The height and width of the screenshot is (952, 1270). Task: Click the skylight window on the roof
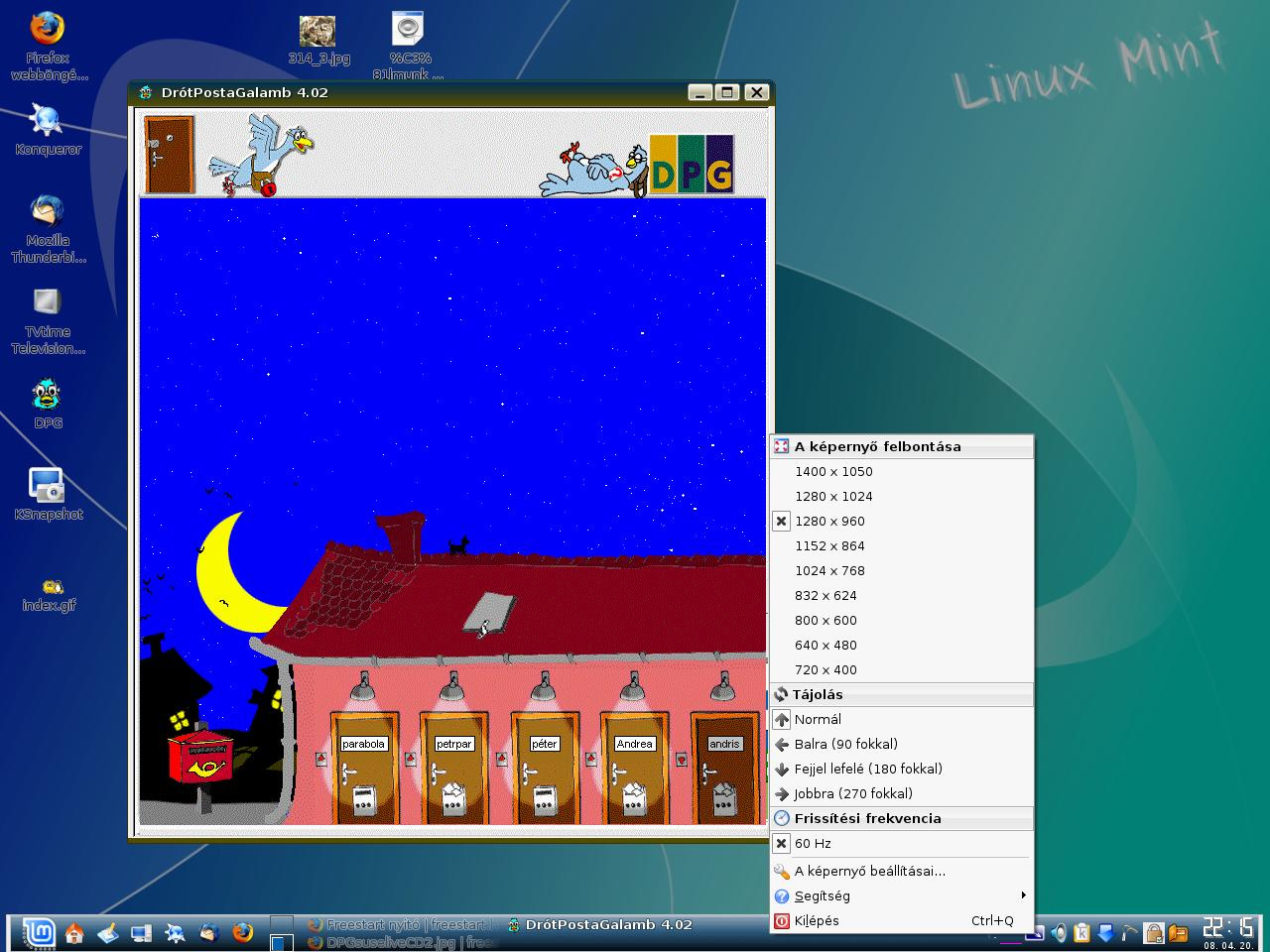tap(489, 613)
